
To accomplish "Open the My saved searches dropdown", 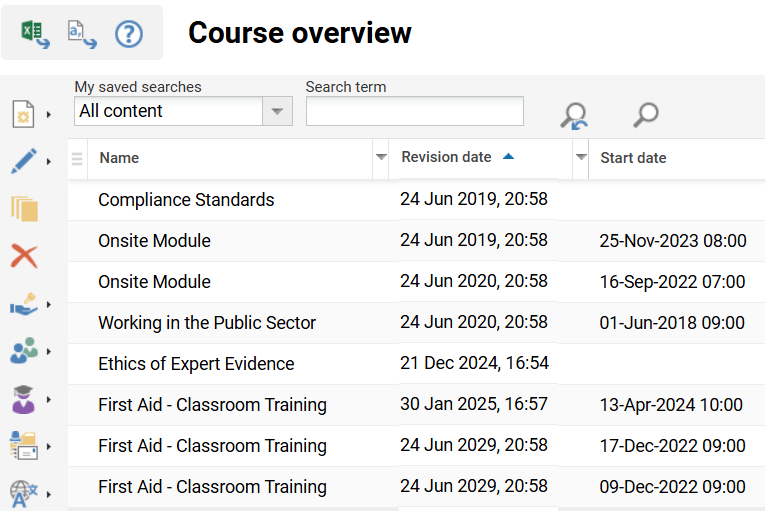I will [277, 111].
